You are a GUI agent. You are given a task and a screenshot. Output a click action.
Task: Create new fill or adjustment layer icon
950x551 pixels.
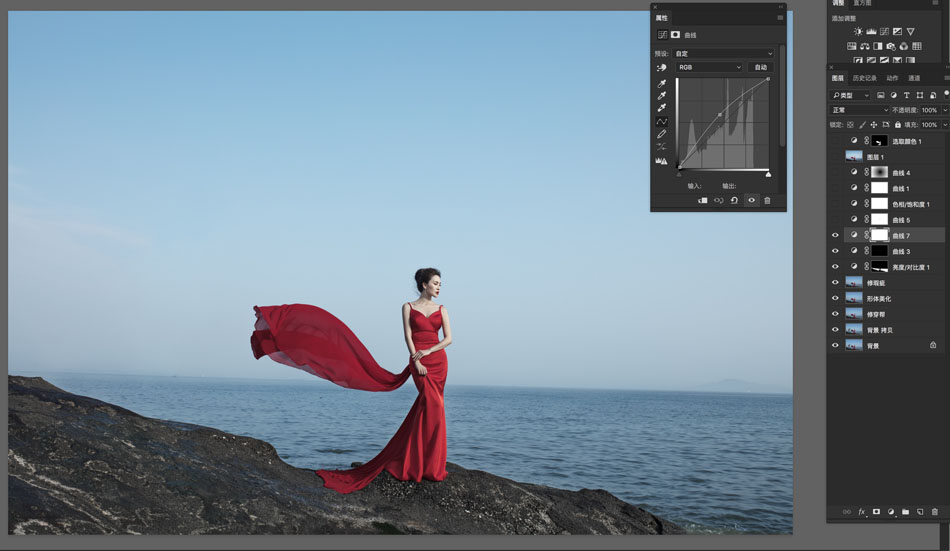point(891,512)
